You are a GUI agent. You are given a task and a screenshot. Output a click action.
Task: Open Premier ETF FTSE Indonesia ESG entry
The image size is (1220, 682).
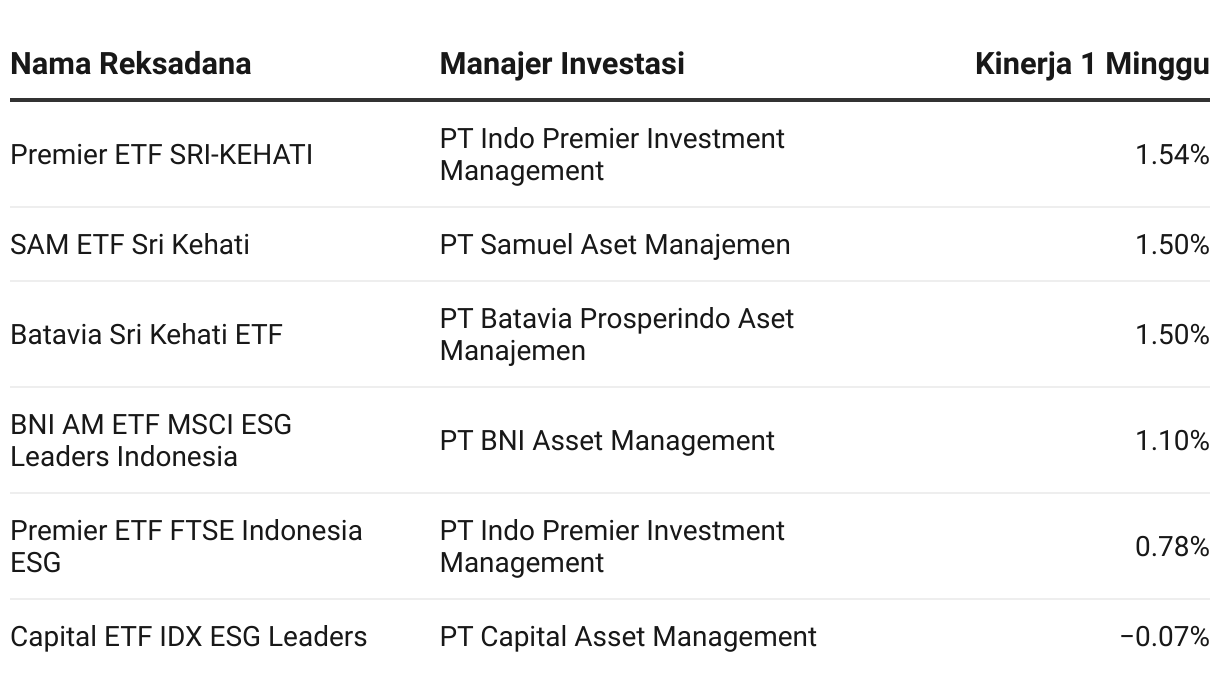[x=186, y=547]
